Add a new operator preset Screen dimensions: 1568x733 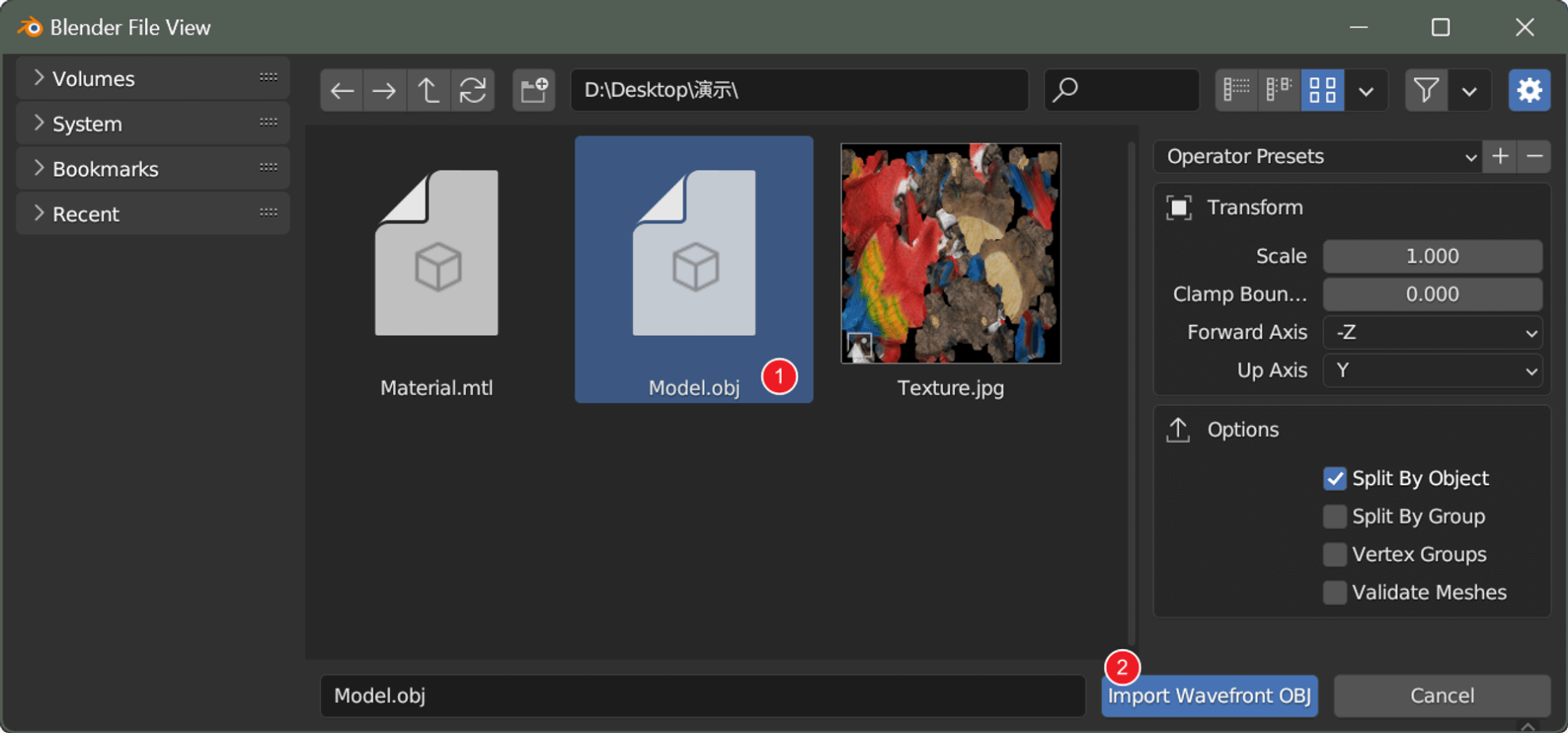point(1499,156)
